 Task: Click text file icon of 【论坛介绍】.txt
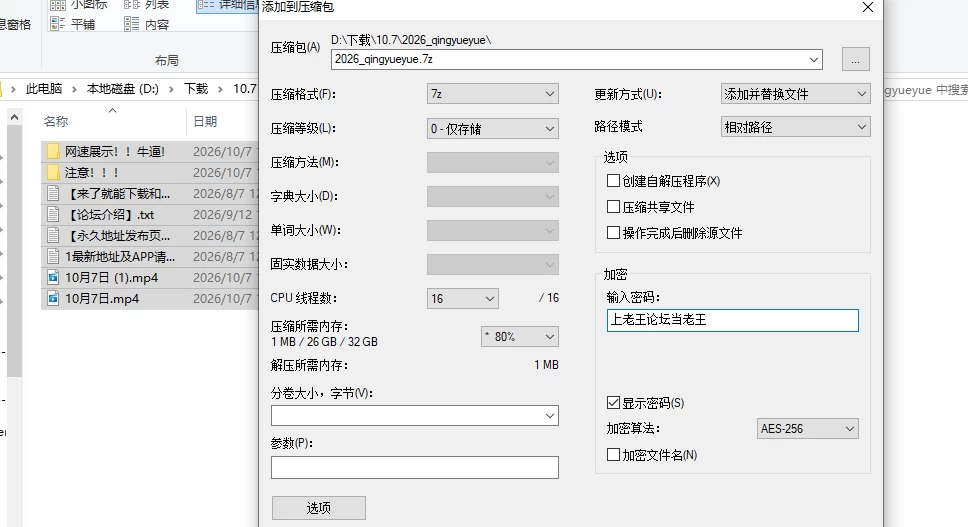tap(54, 214)
